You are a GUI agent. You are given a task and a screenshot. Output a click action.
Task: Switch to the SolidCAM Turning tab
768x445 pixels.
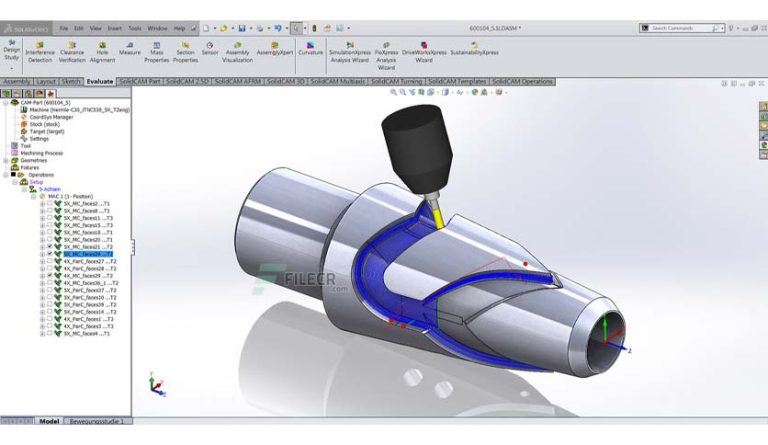396,81
